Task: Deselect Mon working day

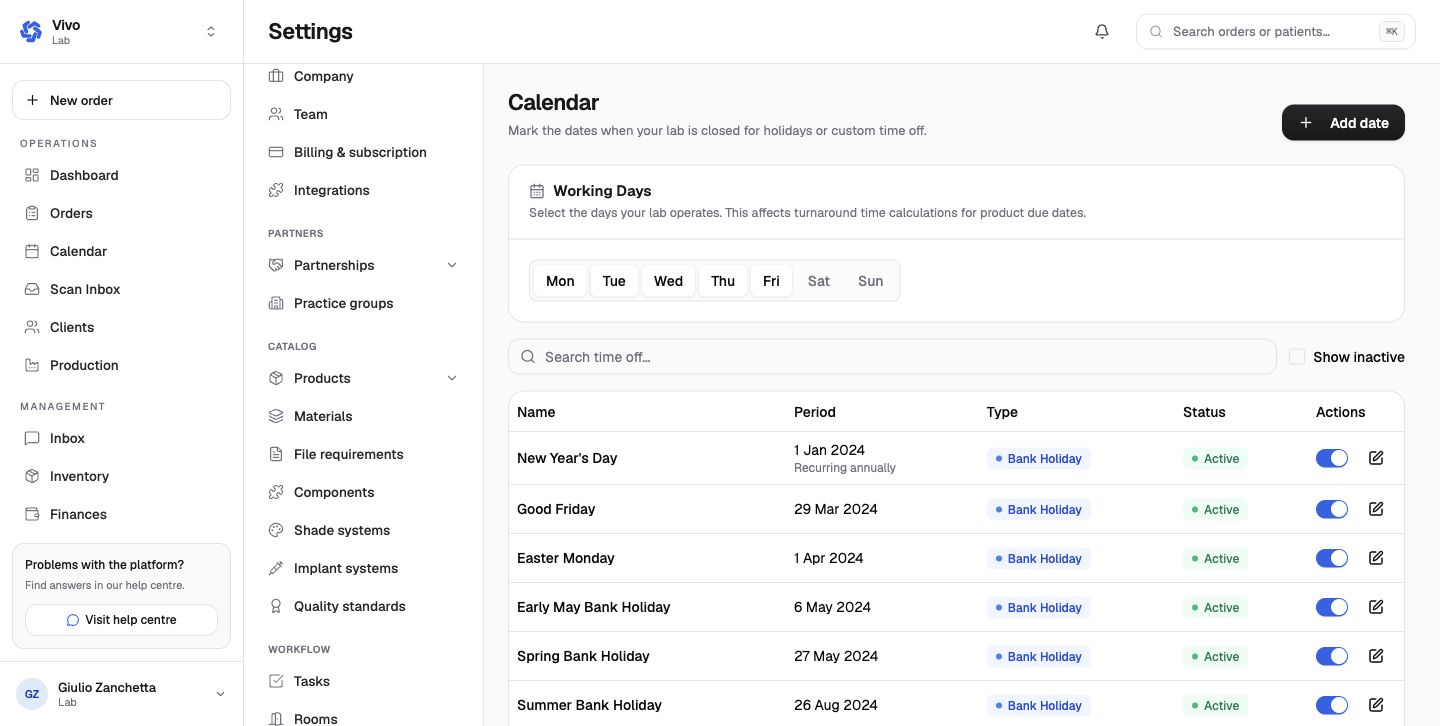Action: tap(560, 281)
